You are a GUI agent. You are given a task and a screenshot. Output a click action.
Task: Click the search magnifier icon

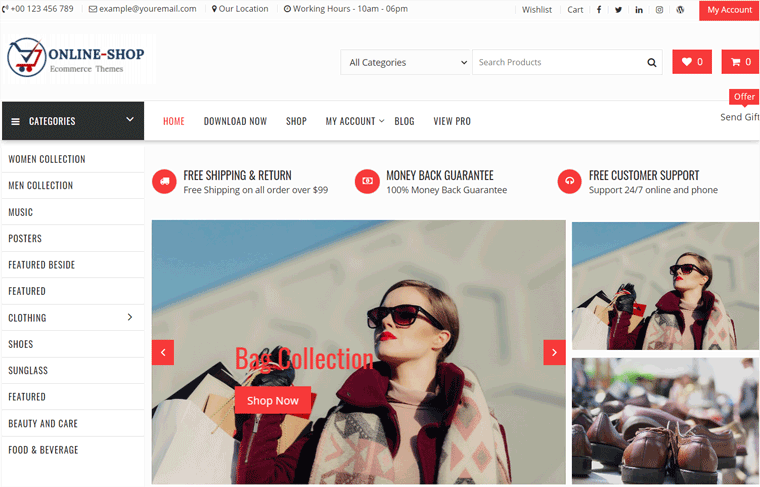click(652, 63)
